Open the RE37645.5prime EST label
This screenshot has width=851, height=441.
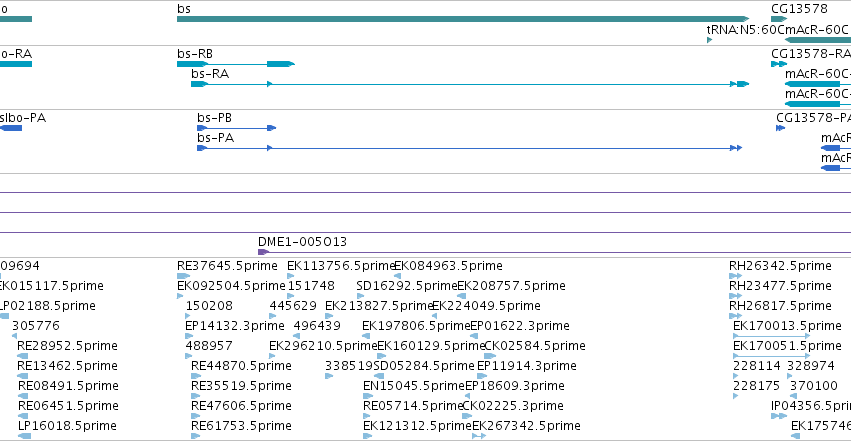pyautogui.click(x=227, y=266)
